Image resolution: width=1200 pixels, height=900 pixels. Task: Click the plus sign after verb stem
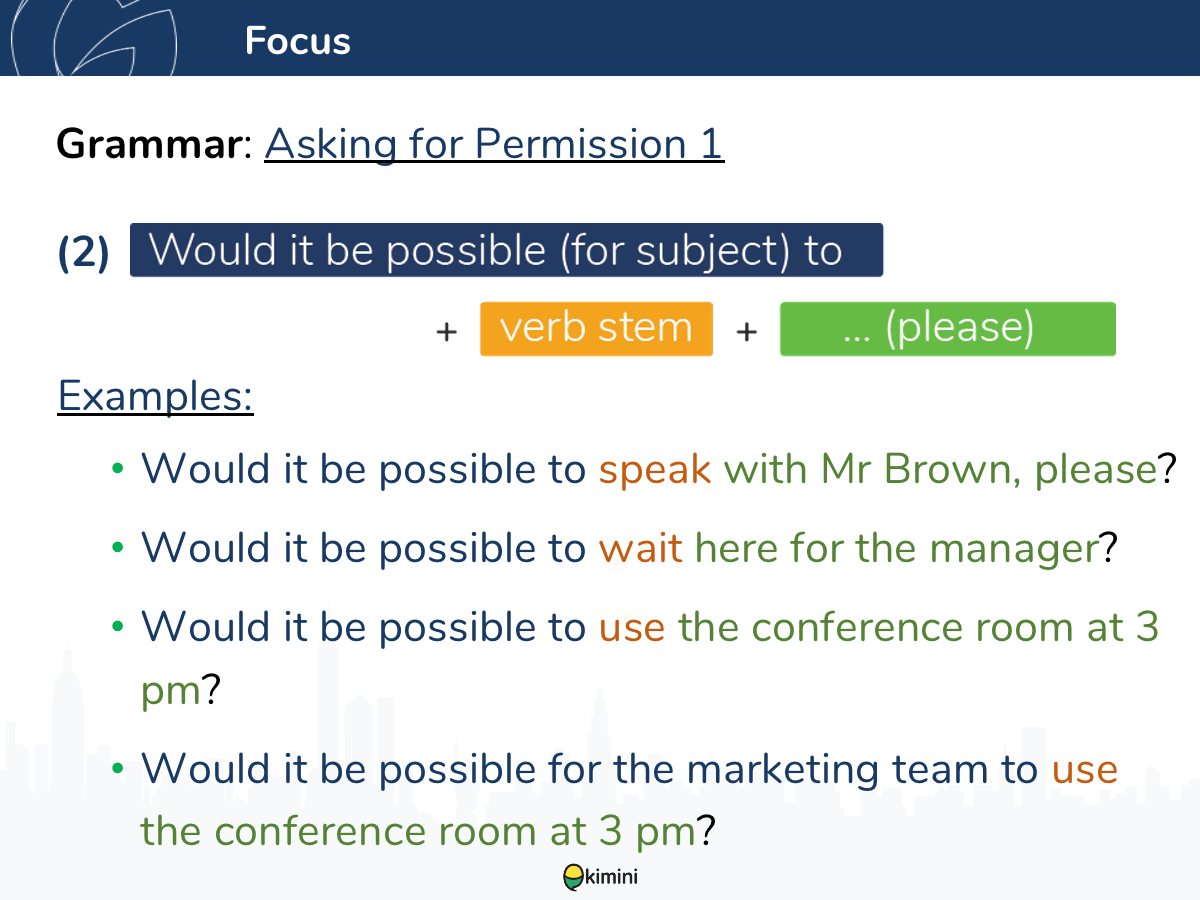point(746,331)
